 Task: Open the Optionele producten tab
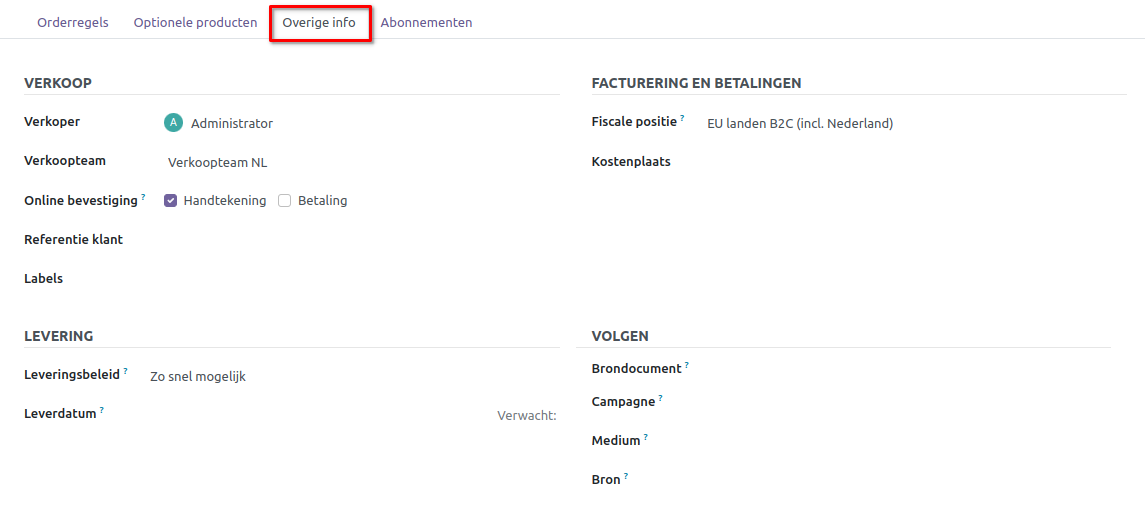[x=195, y=22]
